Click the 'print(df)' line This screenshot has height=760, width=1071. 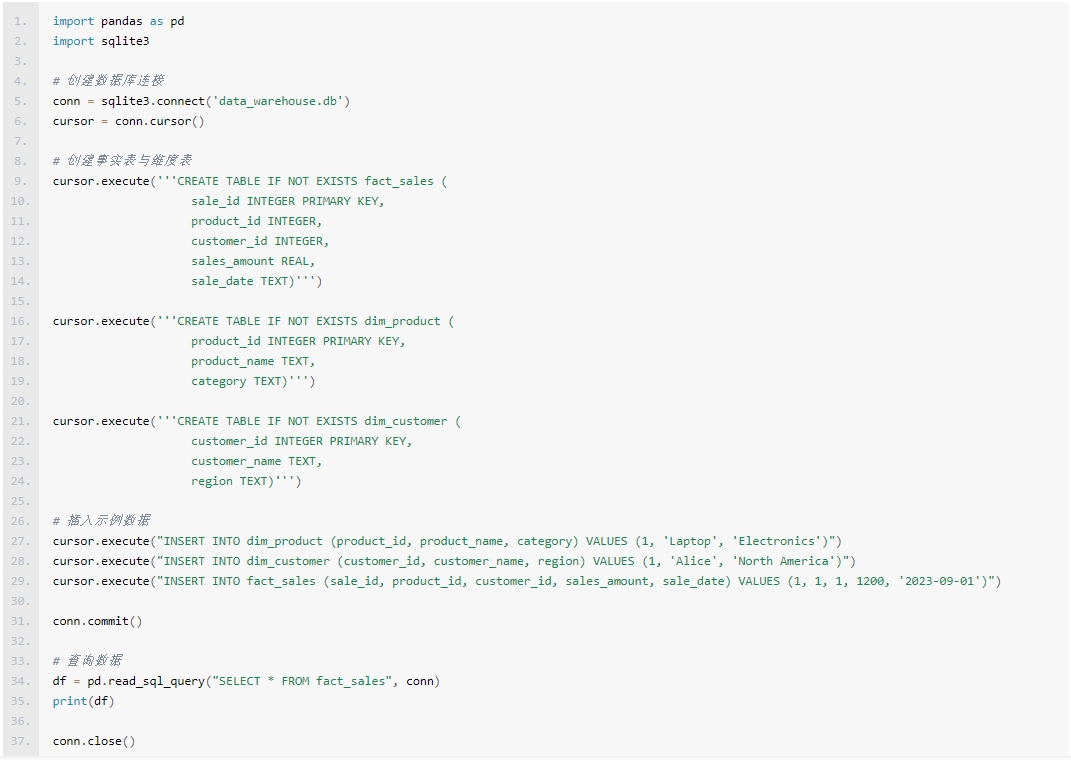(x=84, y=701)
